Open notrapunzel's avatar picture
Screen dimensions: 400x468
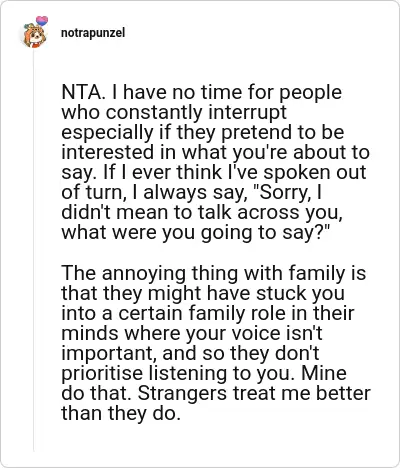[x=34, y=35]
